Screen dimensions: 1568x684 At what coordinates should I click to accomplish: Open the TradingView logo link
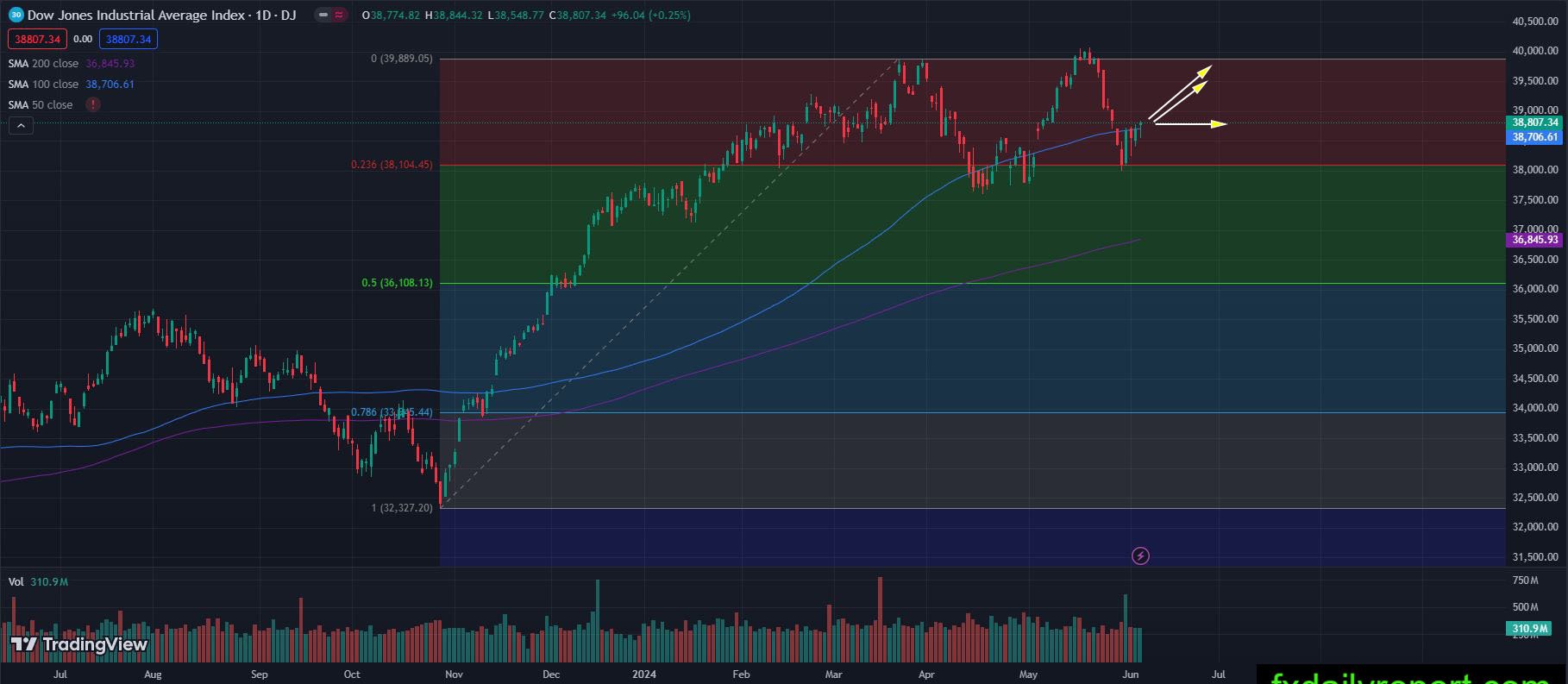click(78, 644)
